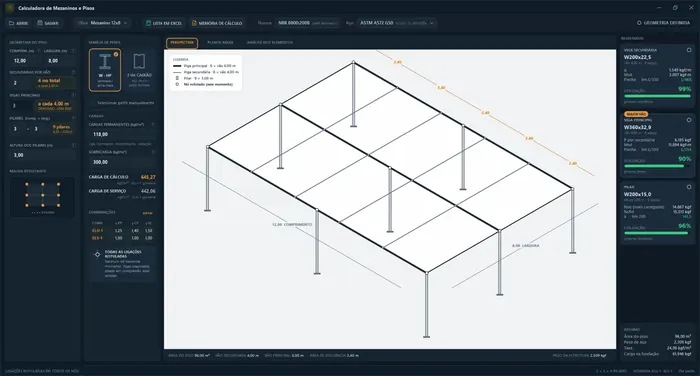Click help icon beside Vigas principais
The image size is (700, 376).
click(73, 95)
